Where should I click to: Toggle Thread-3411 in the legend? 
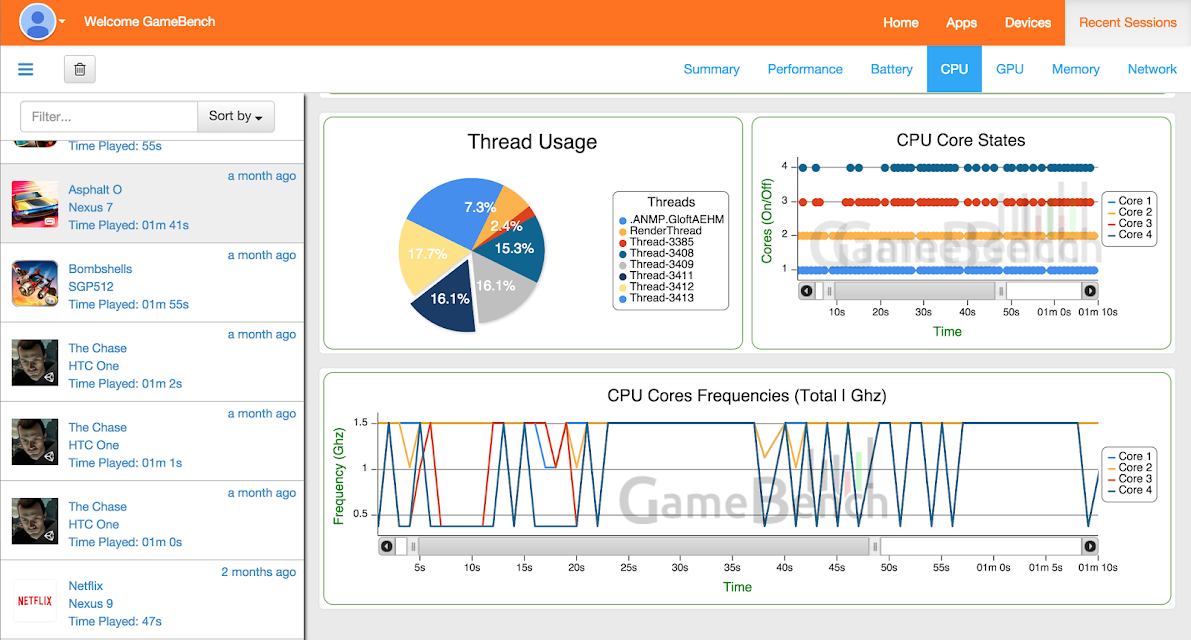click(656, 276)
